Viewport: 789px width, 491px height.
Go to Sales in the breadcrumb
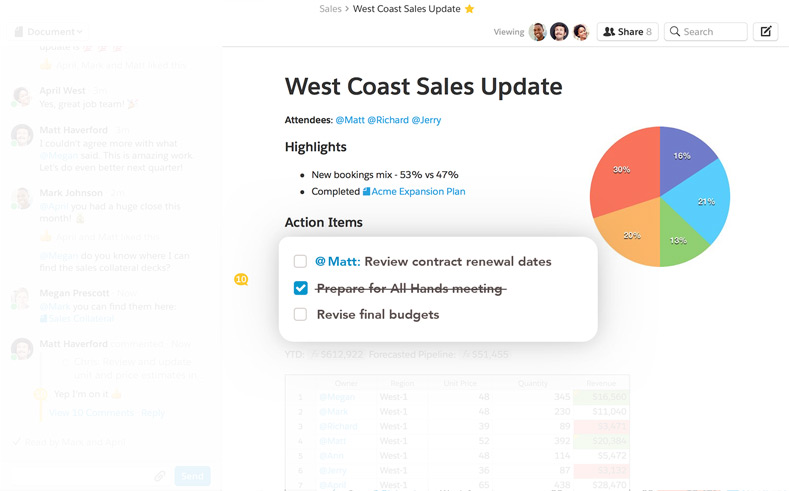(x=330, y=9)
